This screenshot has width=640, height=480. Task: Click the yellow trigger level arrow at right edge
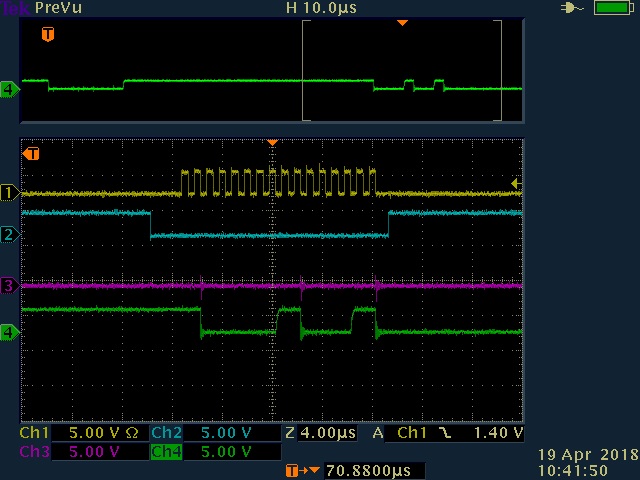(x=516, y=184)
